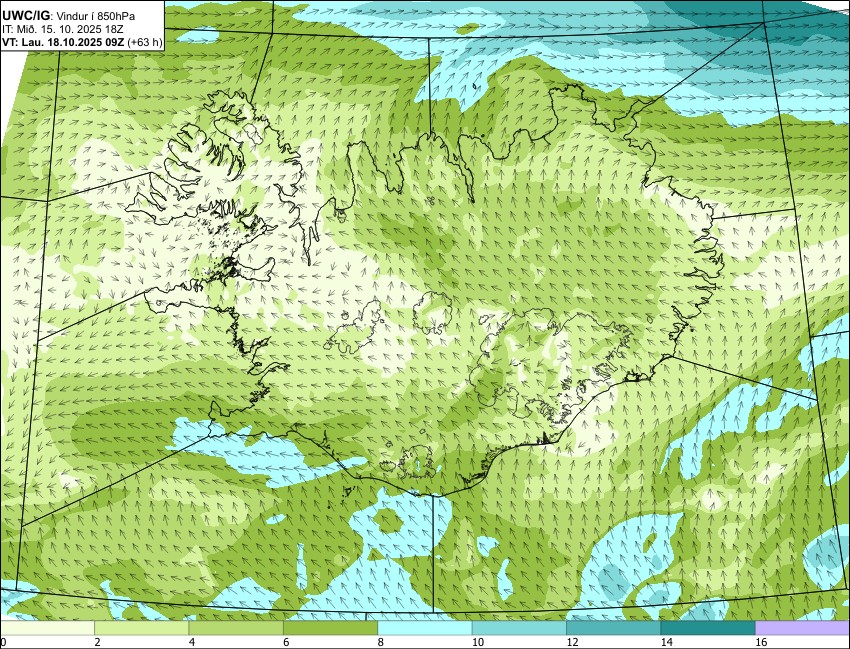Click the legend value label '14'
The height and width of the screenshot is (649, 850).
666,642
